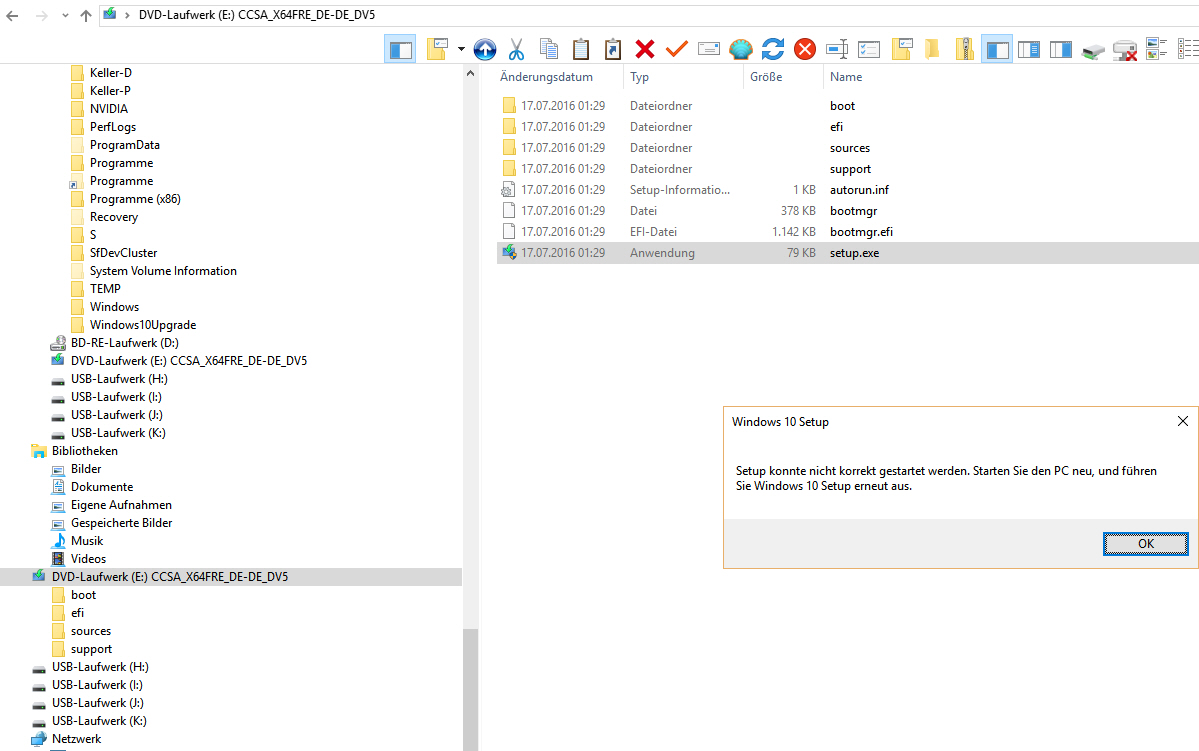This screenshot has width=1199, height=751.
Task: Click the folder tree scrollbar thumb
Action: [x=470, y=690]
